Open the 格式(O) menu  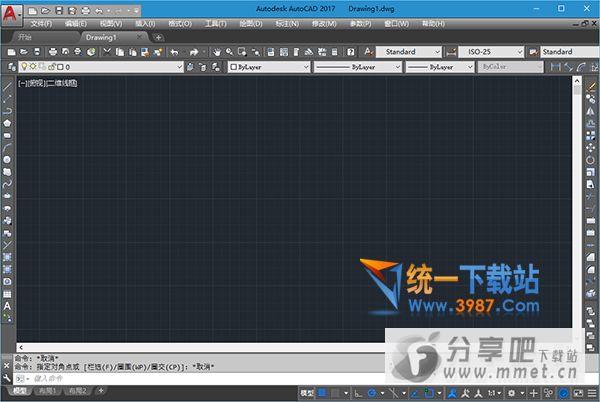[180, 24]
